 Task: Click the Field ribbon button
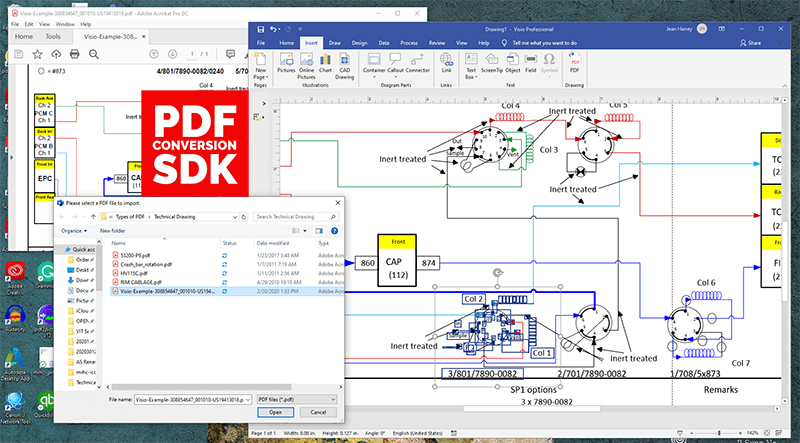(531, 63)
